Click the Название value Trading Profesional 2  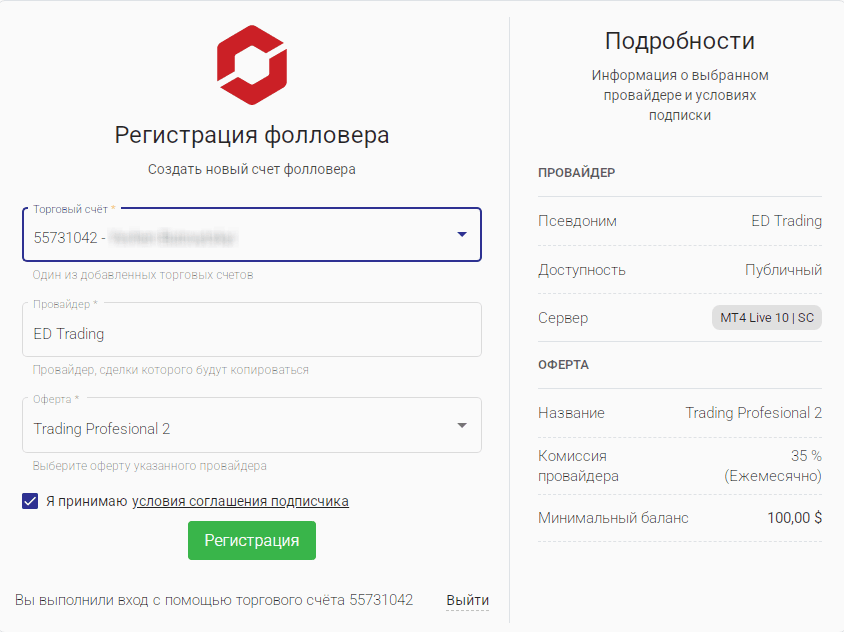pyautogui.click(x=754, y=413)
